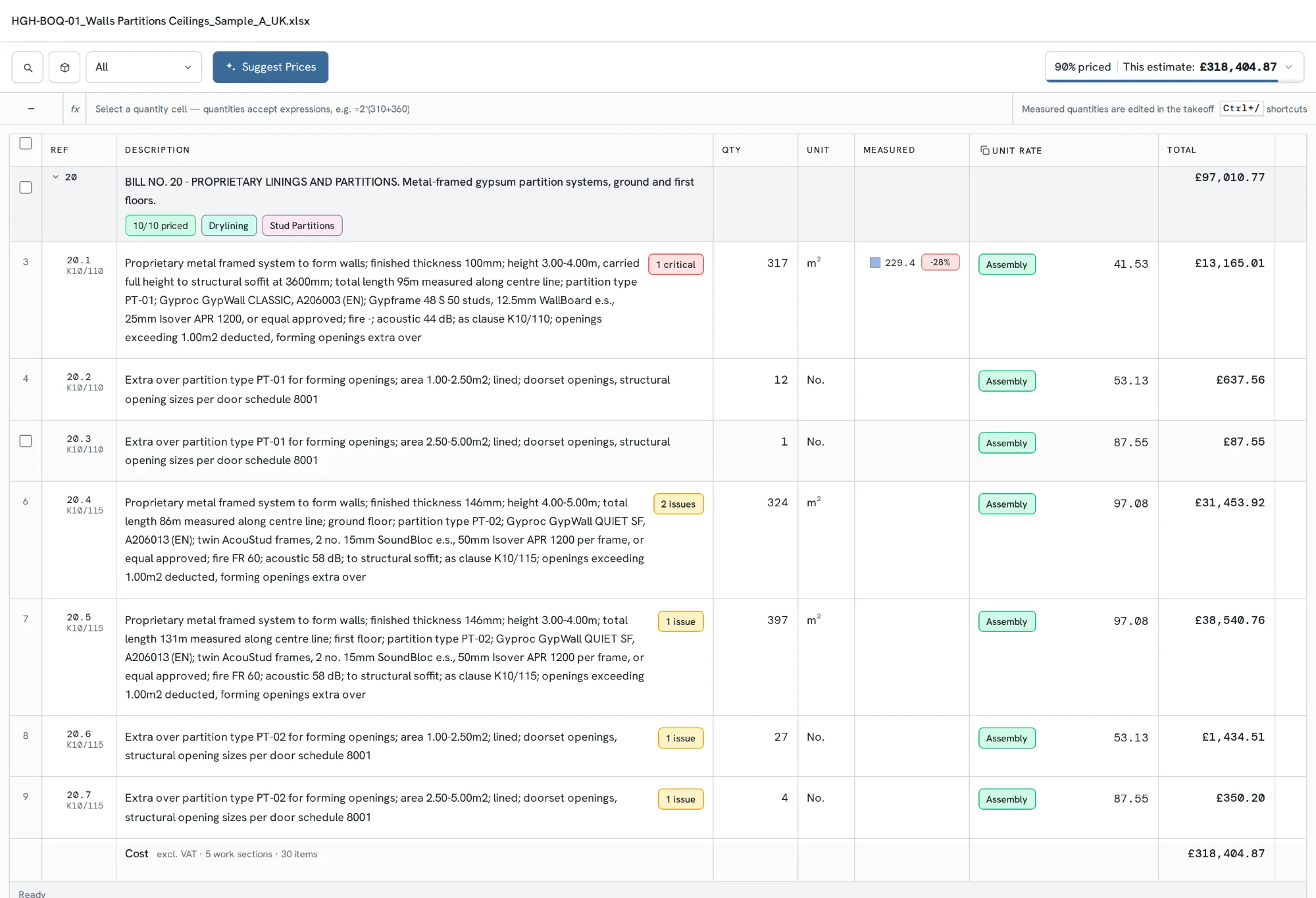
Task: Click the cube assembly icon button
Action: [x=64, y=67]
